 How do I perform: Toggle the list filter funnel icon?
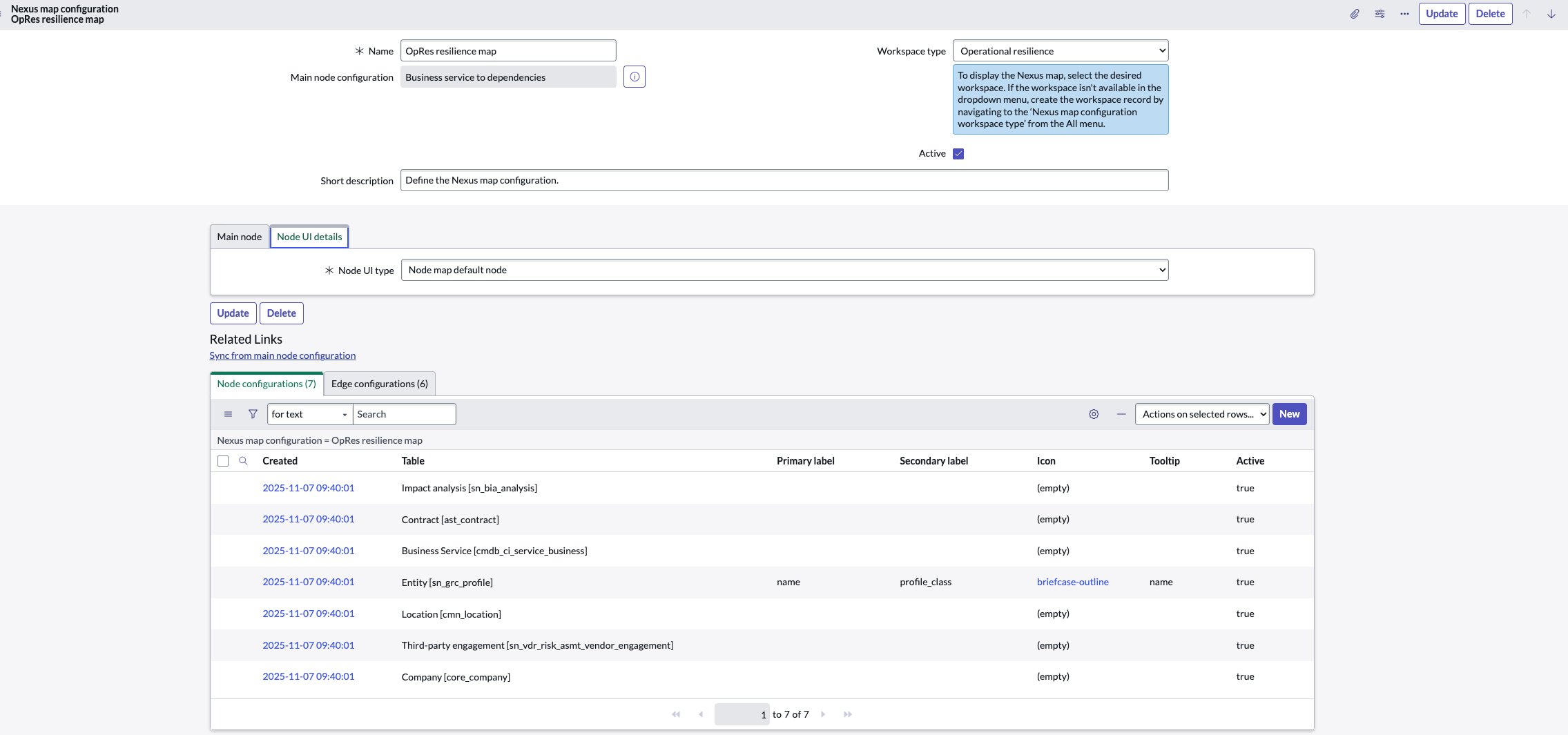tap(253, 414)
